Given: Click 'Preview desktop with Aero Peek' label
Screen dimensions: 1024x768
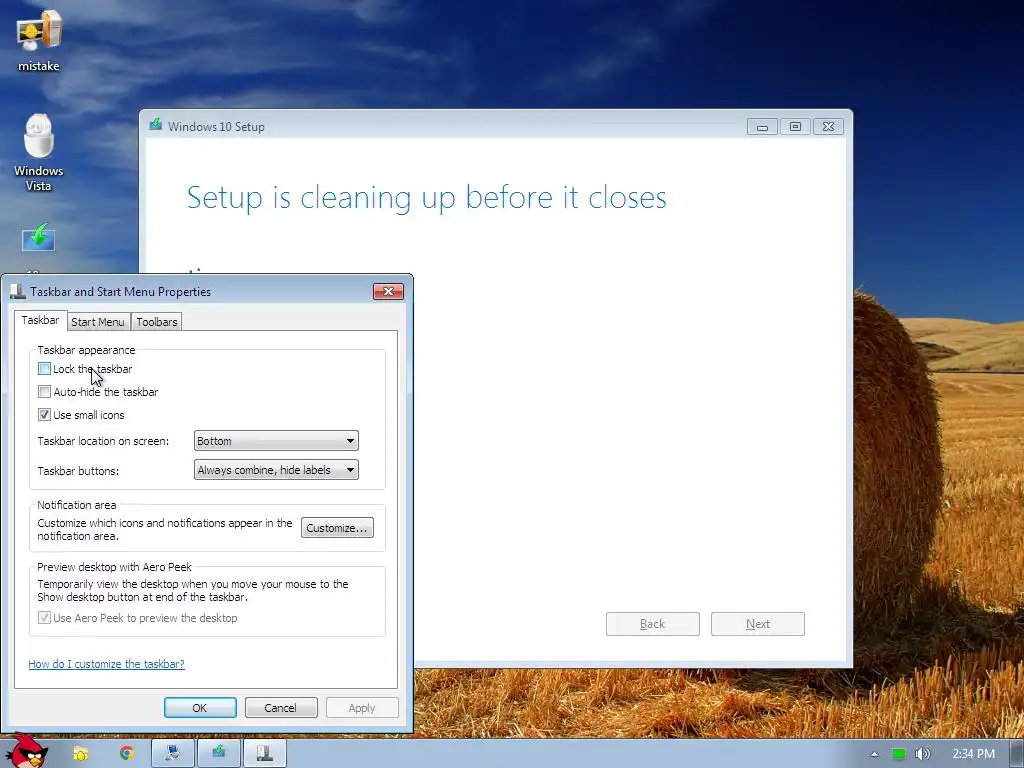Looking at the screenshot, I should pyautogui.click(x=114, y=567).
